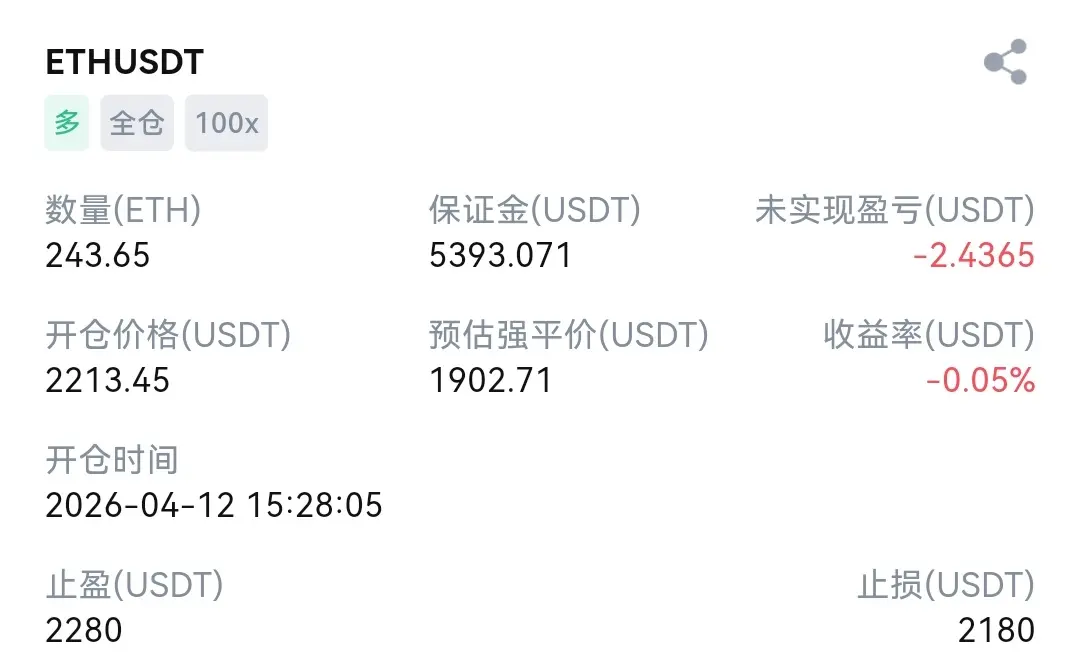Tap the 未实现盈亏(USDT) label
This screenshot has width=1080, height=660.
point(894,210)
